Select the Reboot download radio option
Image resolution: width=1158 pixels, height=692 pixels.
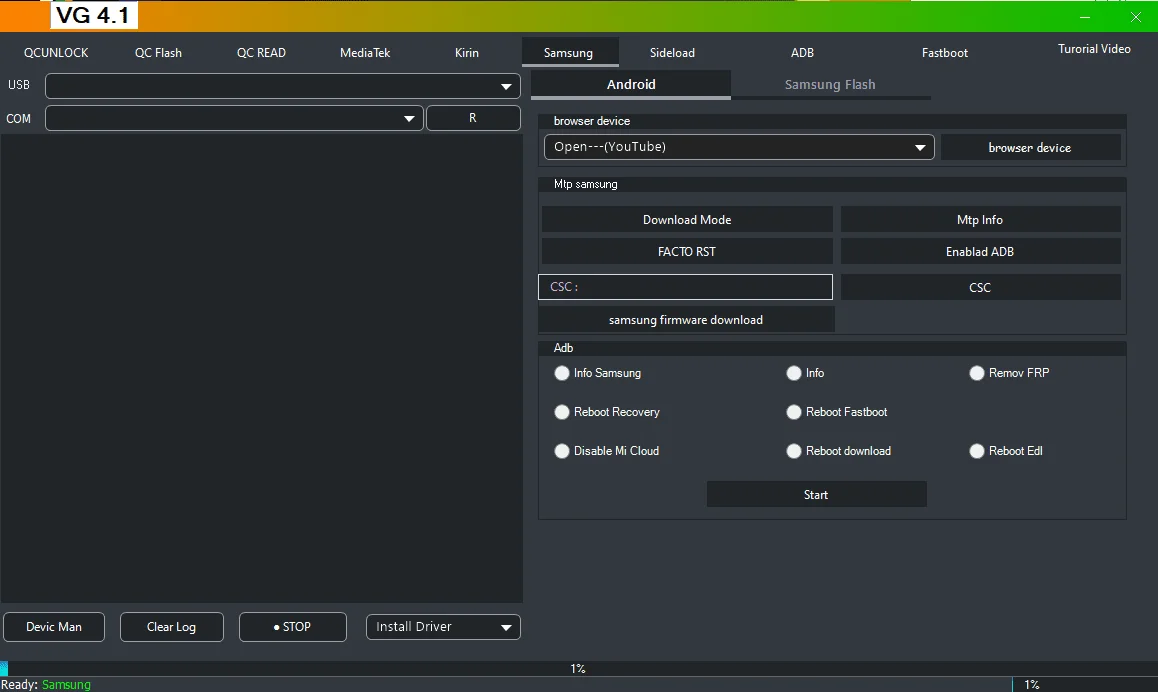(x=838, y=451)
